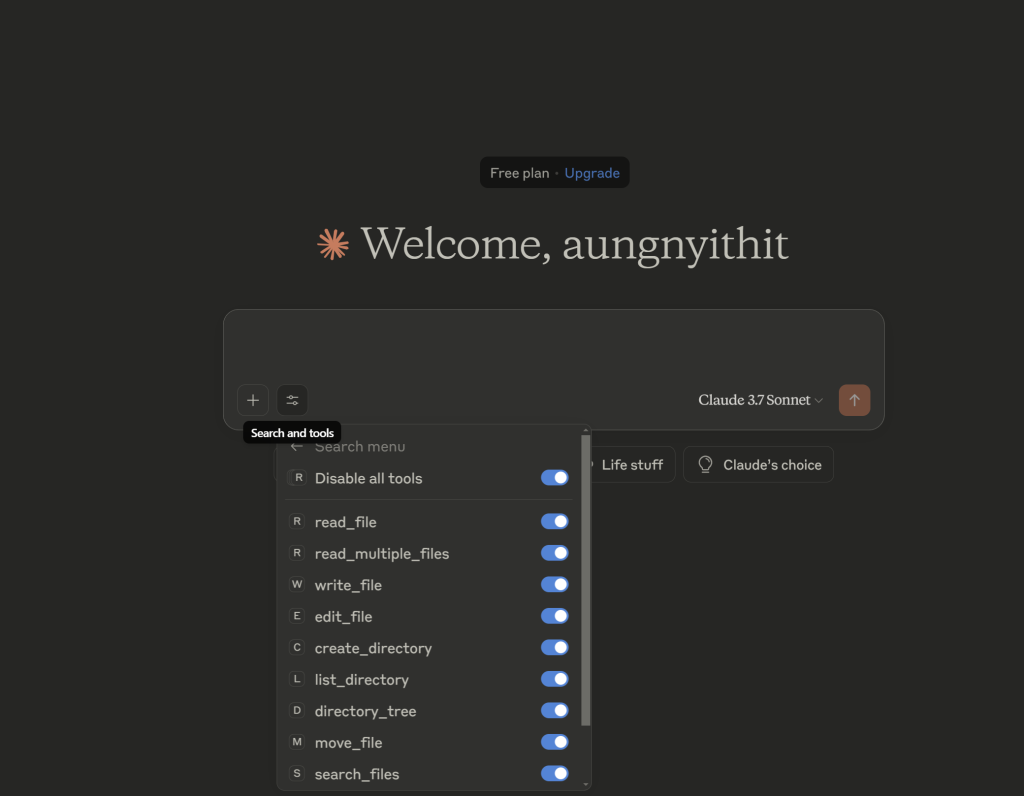Click the lightbulb icon on Claude's choice
Viewport: 1024px width, 796px height.
click(705, 464)
